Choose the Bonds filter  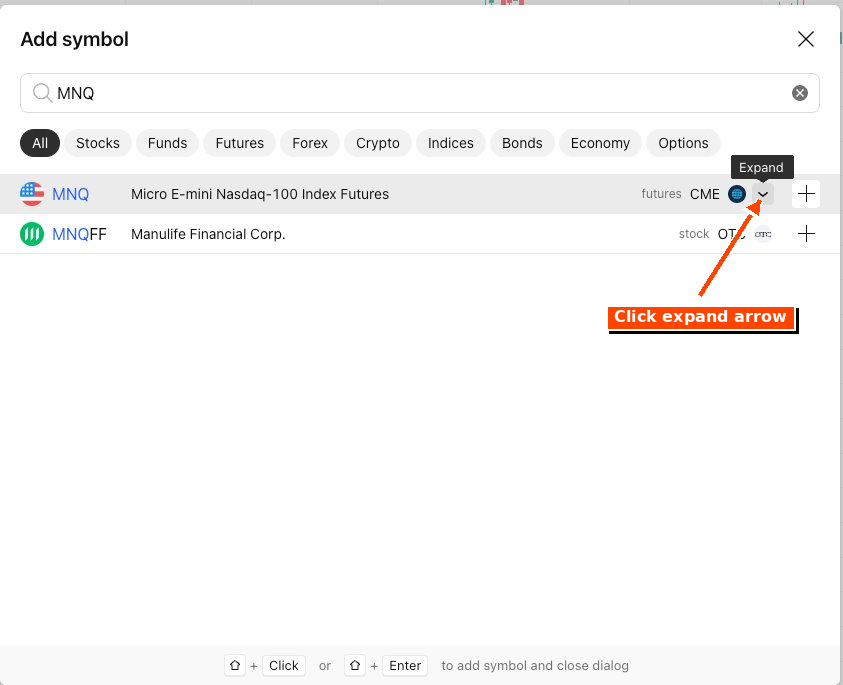pyautogui.click(x=522, y=143)
